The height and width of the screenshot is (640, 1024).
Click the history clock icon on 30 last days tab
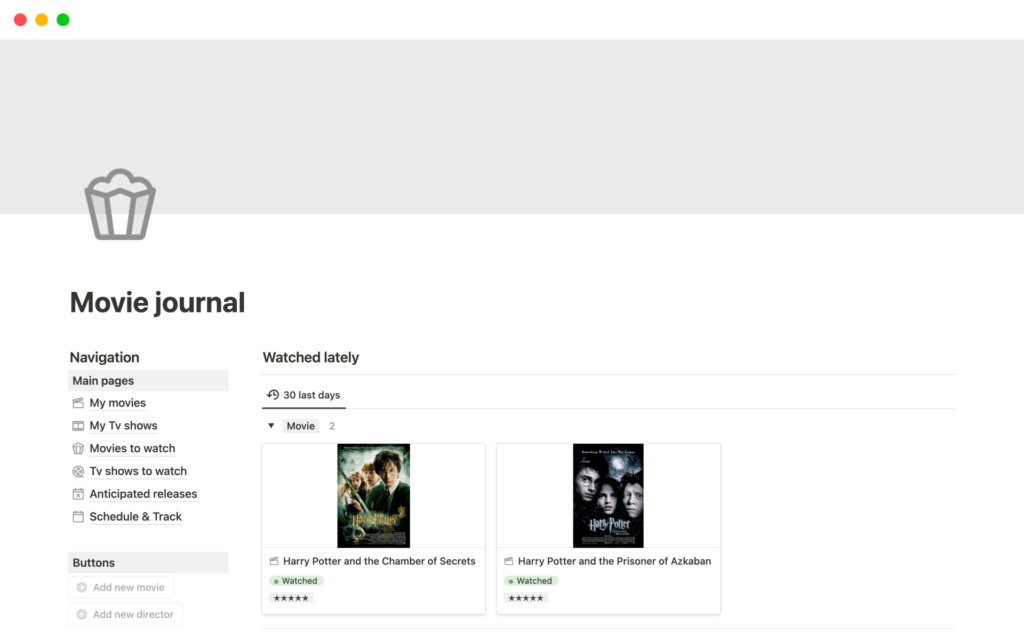273,394
